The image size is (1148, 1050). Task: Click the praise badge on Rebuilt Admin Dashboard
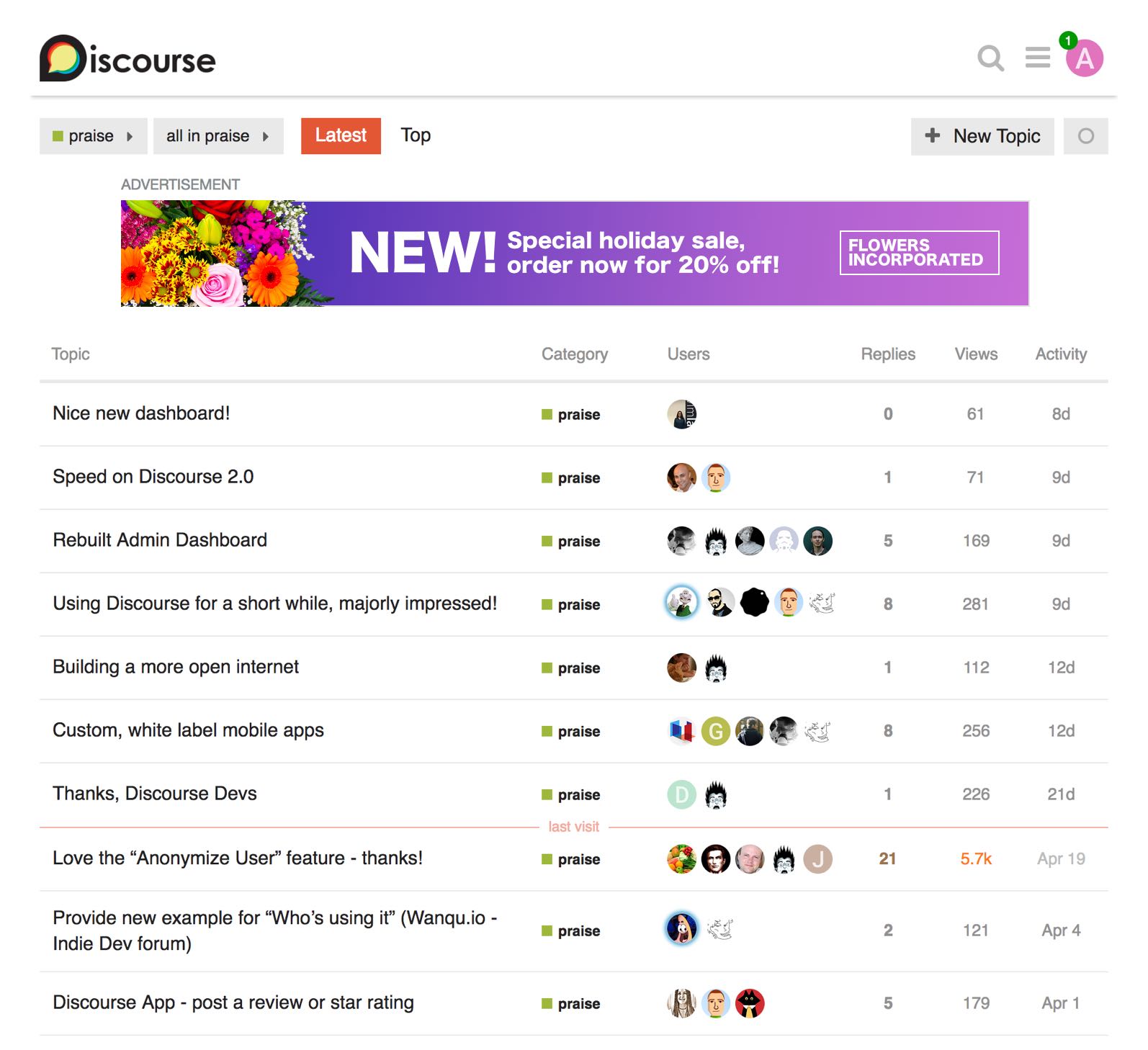click(x=571, y=541)
